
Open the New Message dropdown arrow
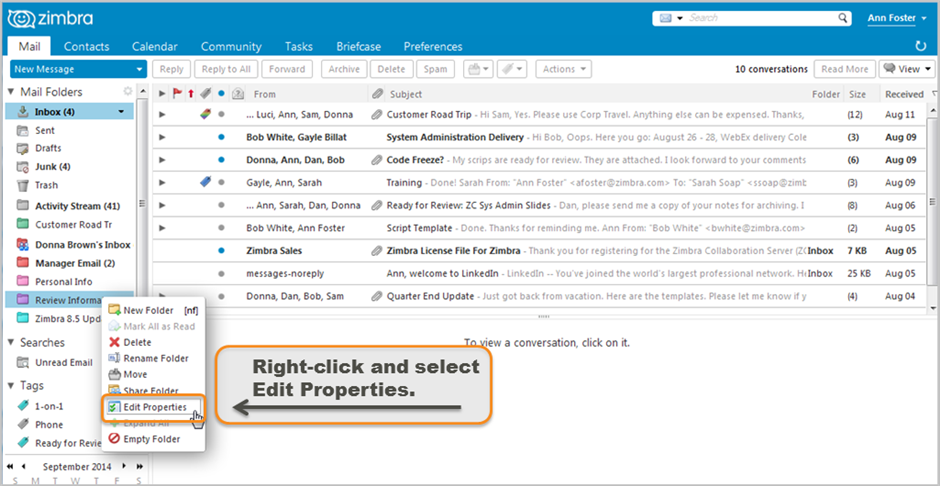pos(140,69)
